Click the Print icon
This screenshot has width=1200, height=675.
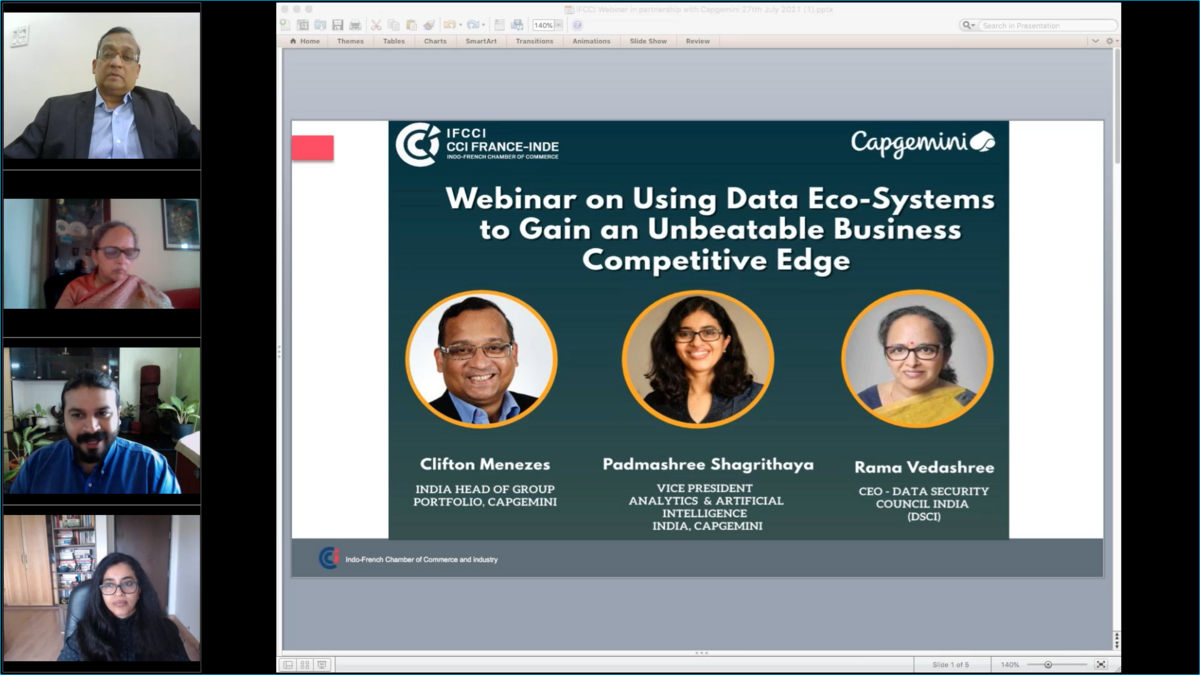pyautogui.click(x=354, y=25)
